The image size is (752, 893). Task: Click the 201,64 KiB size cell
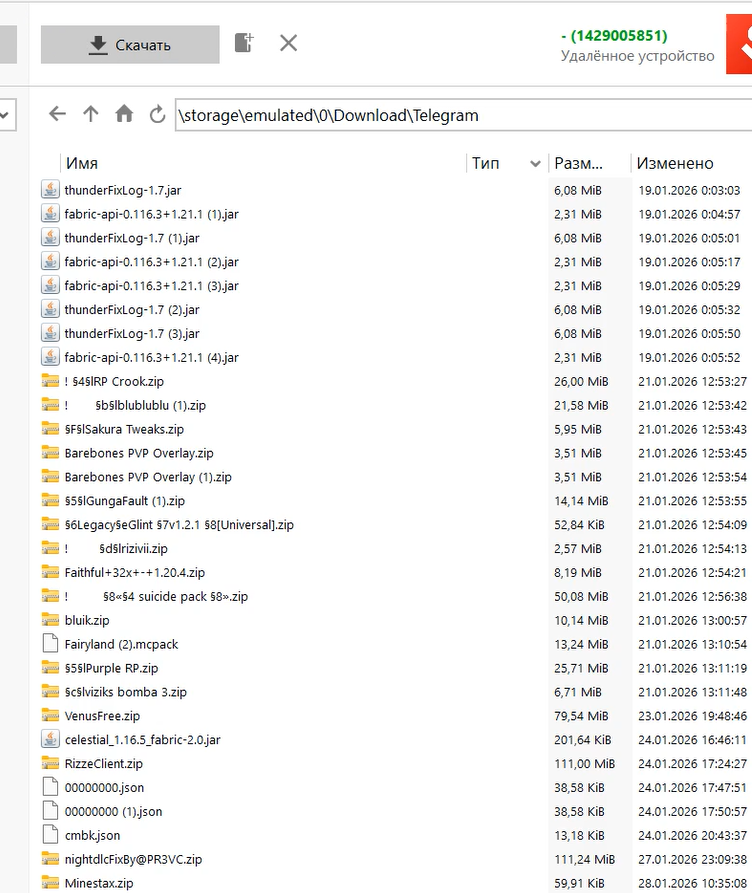583,740
